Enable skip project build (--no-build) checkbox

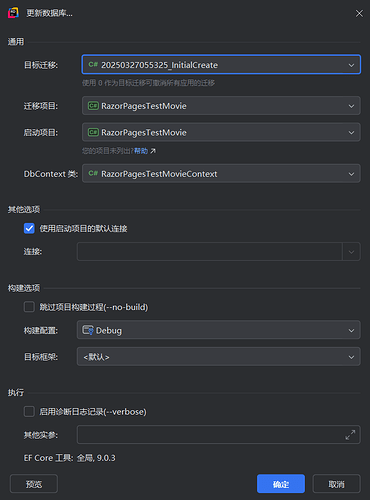pyautogui.click(x=29, y=307)
